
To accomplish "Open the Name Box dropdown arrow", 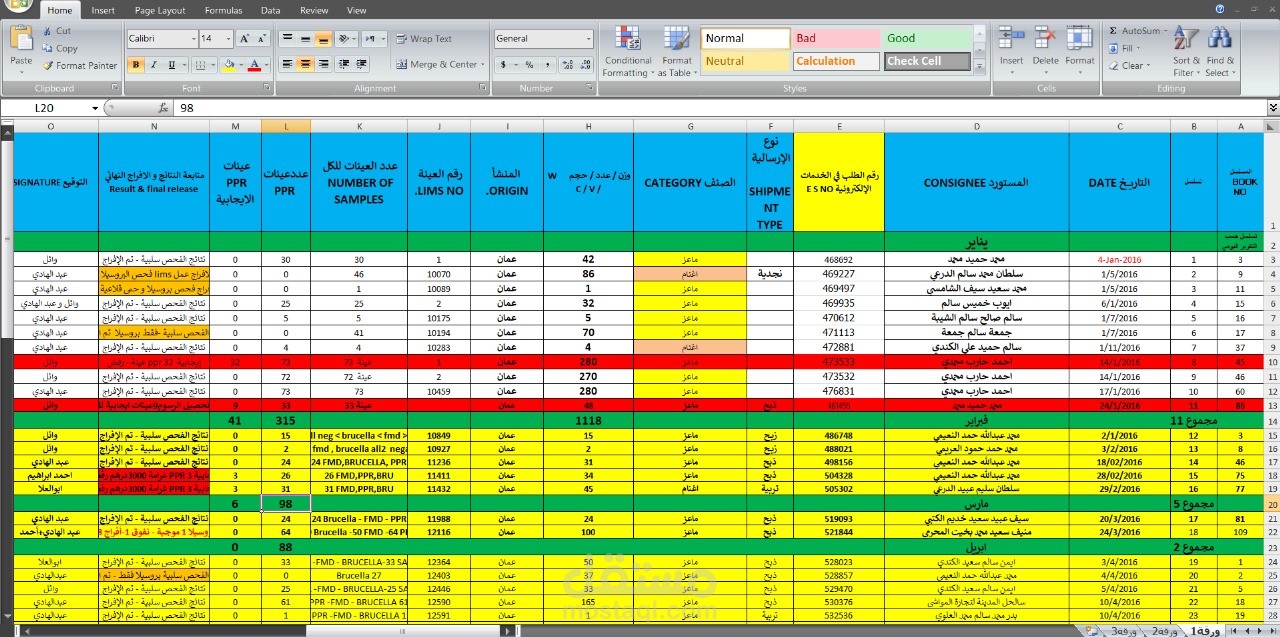I will (96, 108).
